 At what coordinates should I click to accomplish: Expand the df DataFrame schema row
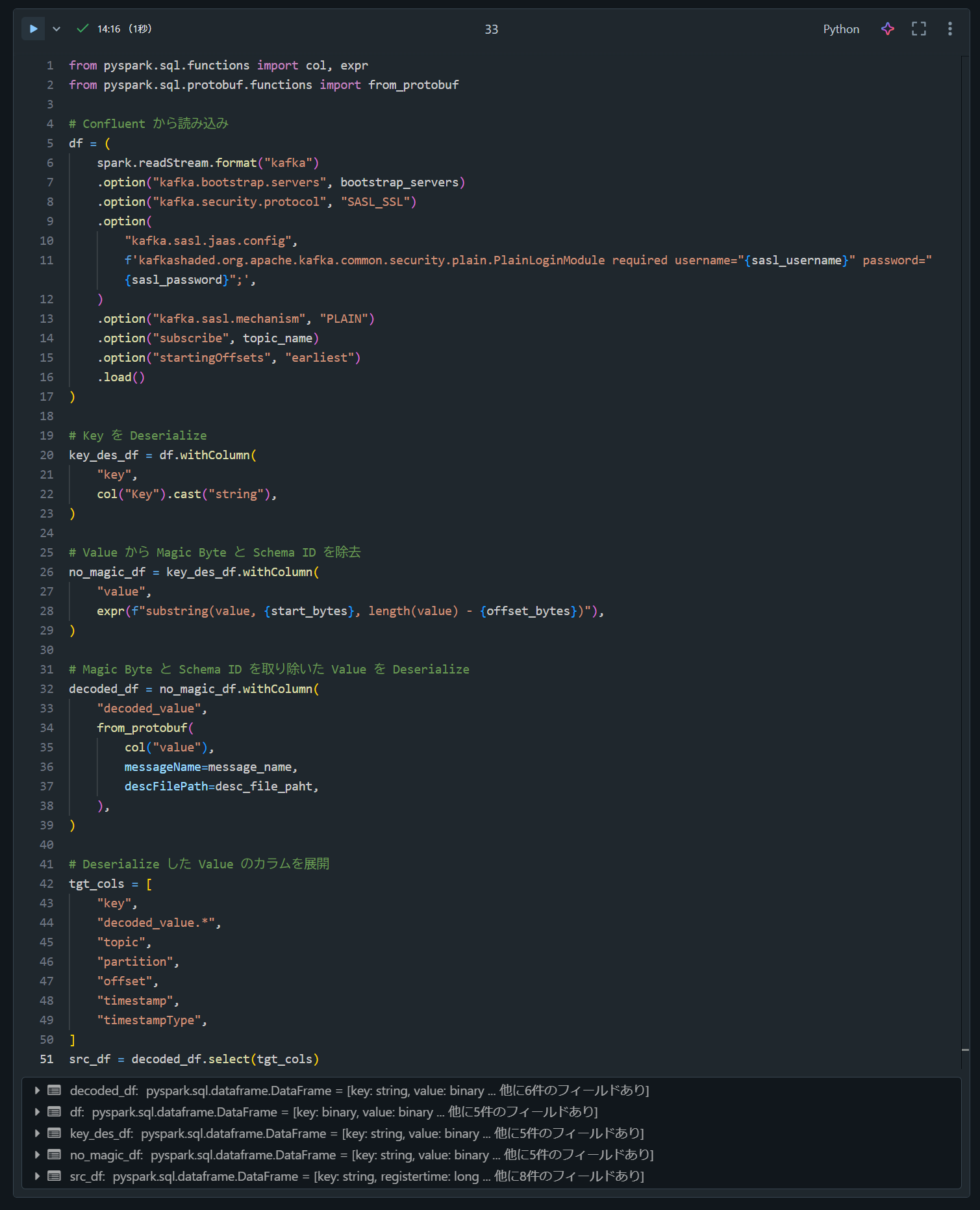(x=37, y=1111)
